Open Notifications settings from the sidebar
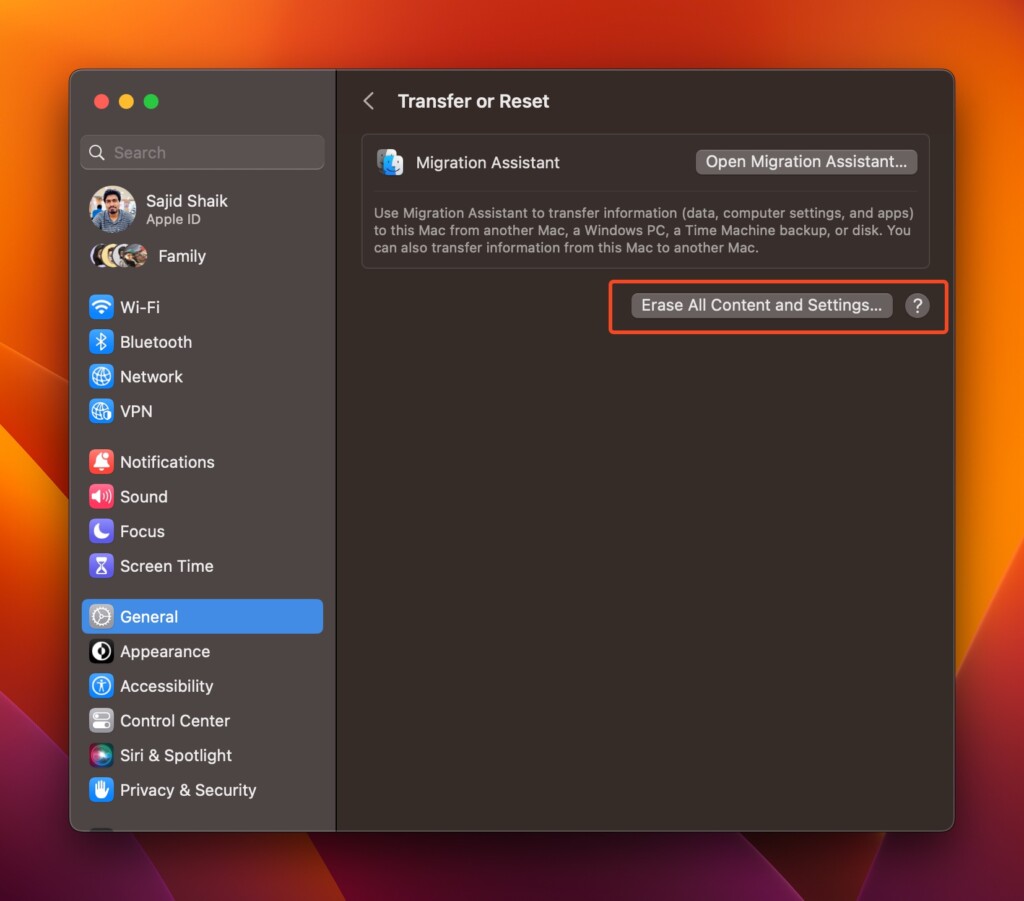Image resolution: width=1024 pixels, height=901 pixels. click(101, 461)
